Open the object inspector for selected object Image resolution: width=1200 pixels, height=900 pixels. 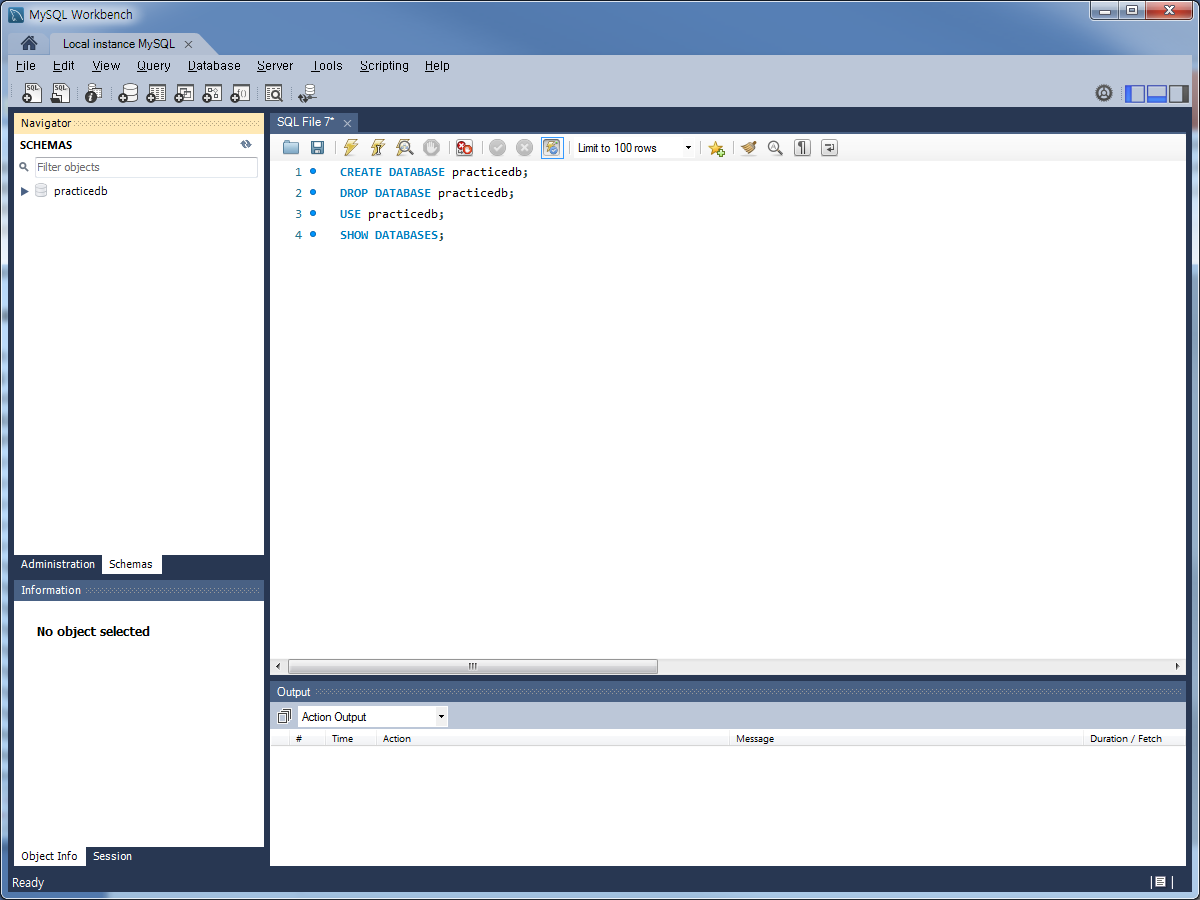93,93
